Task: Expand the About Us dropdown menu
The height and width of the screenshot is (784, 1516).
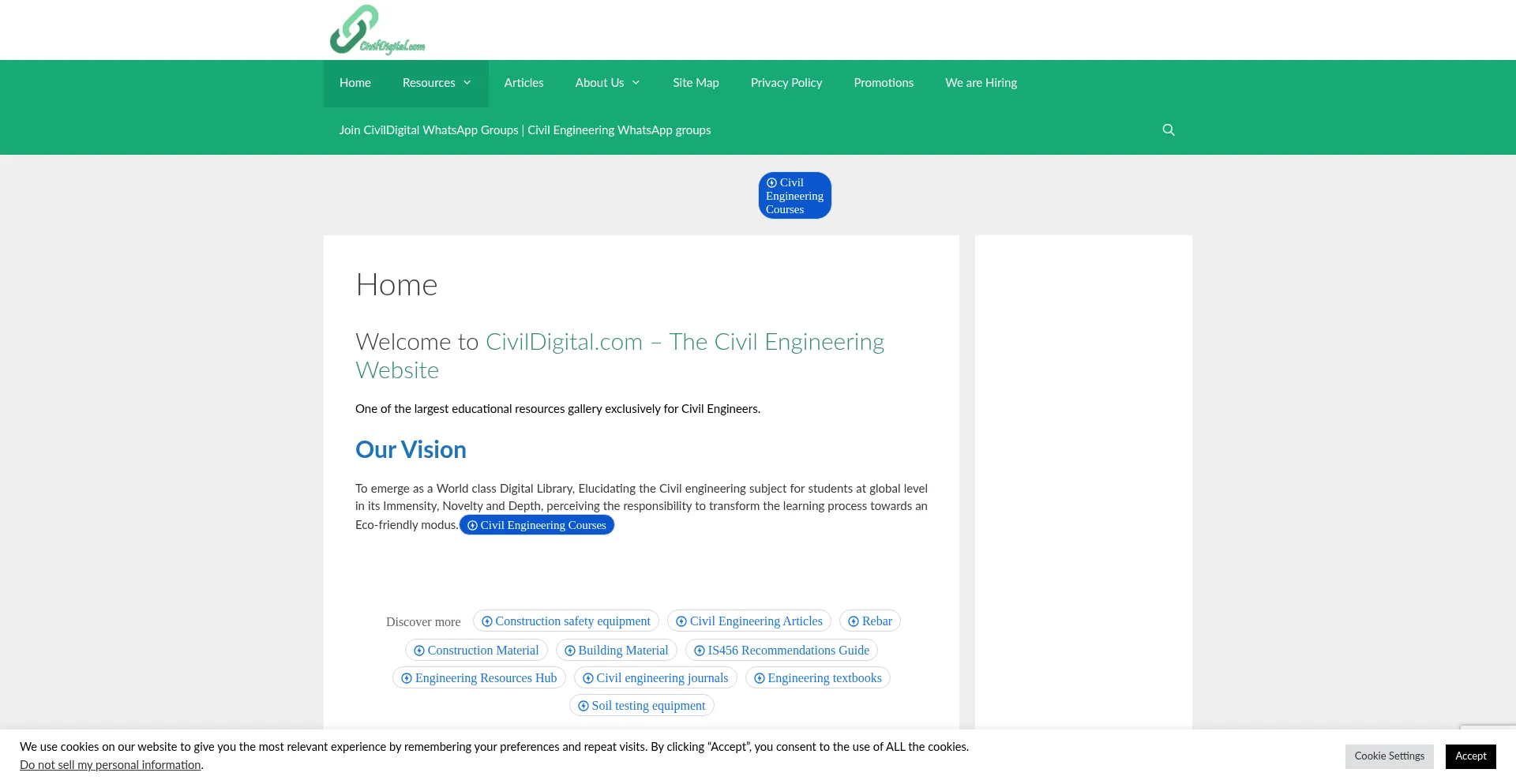Action: tap(607, 83)
